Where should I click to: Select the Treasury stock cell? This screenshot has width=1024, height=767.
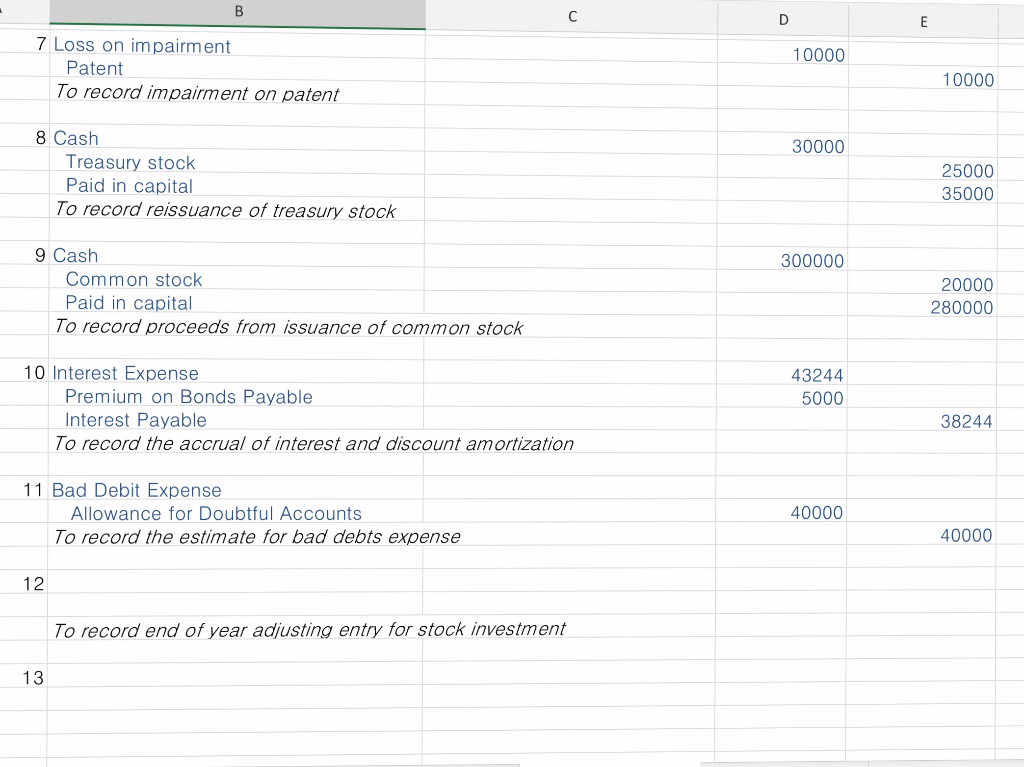click(x=130, y=162)
